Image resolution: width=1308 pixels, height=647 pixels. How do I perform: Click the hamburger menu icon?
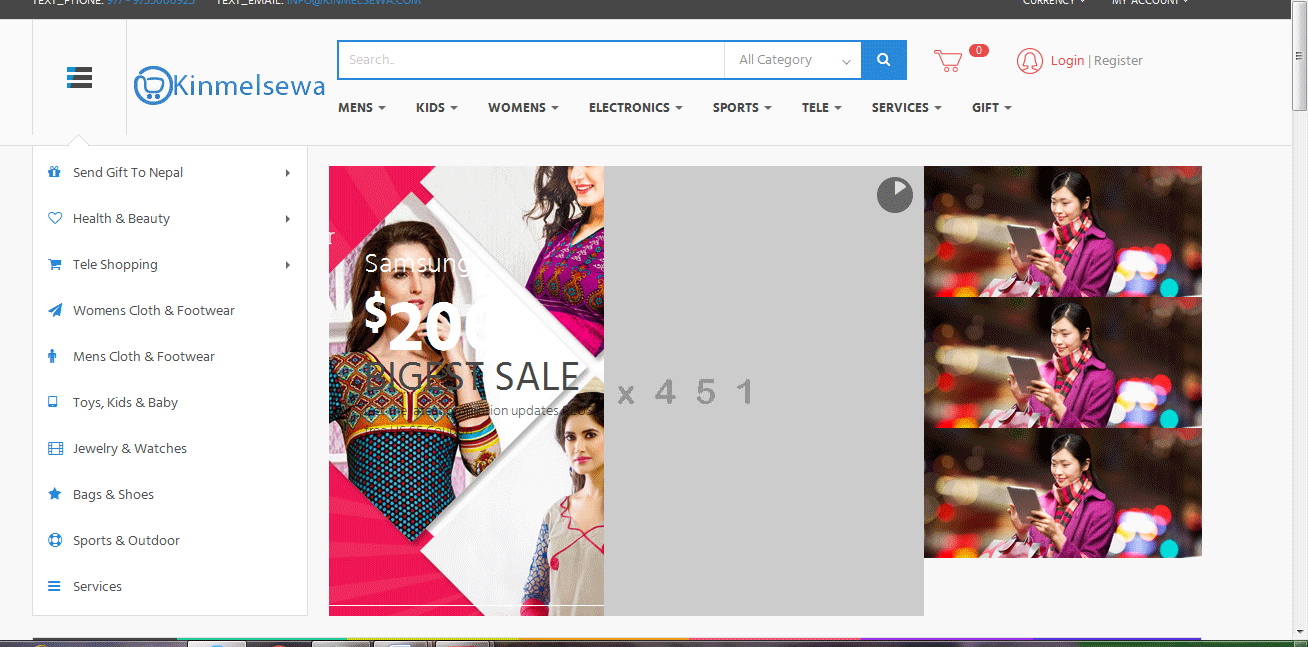pos(80,77)
